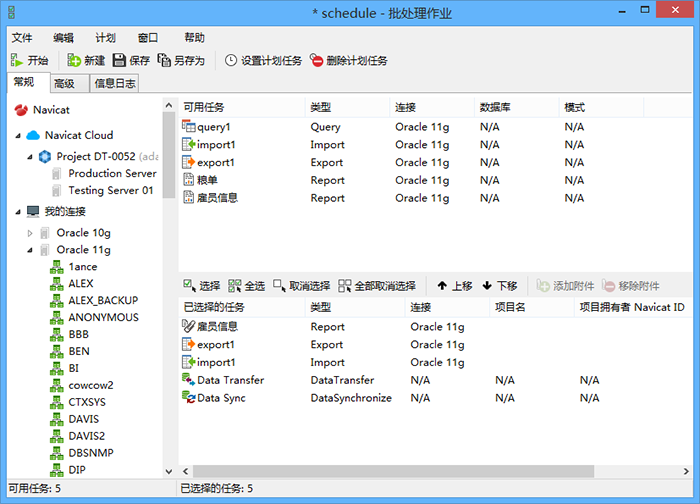700x504 pixels.
Task: Click the Add Attachment (添加附件) icon
Action: tap(543, 286)
